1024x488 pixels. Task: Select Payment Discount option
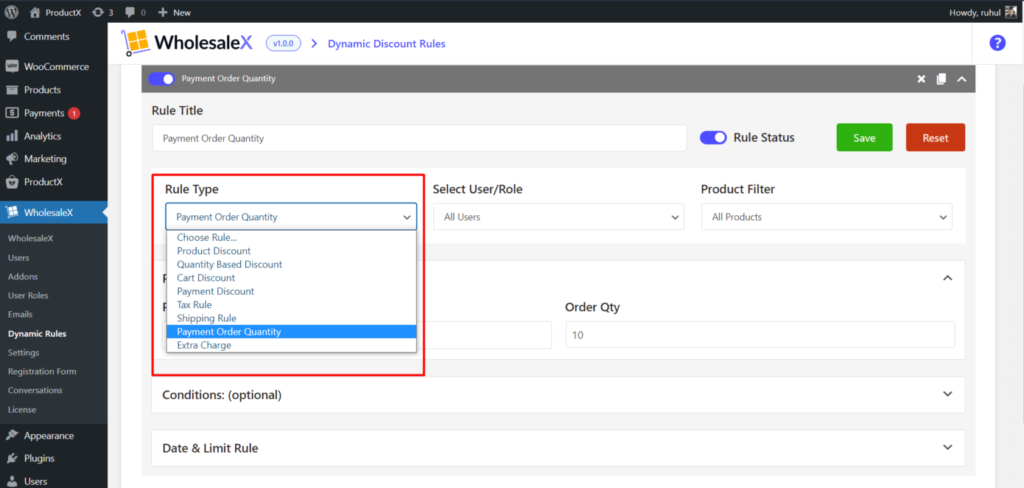(291, 291)
